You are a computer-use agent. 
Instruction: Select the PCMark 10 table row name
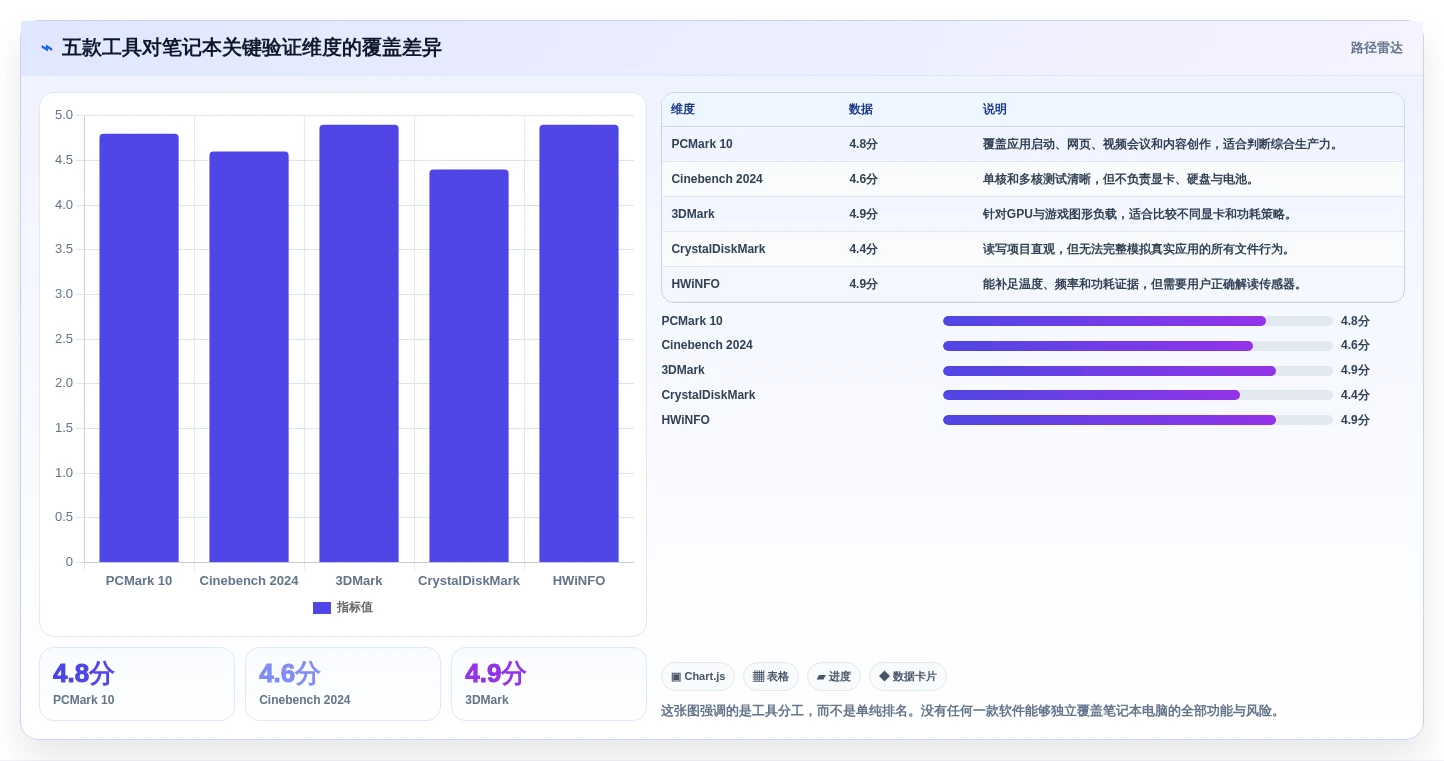(702, 144)
